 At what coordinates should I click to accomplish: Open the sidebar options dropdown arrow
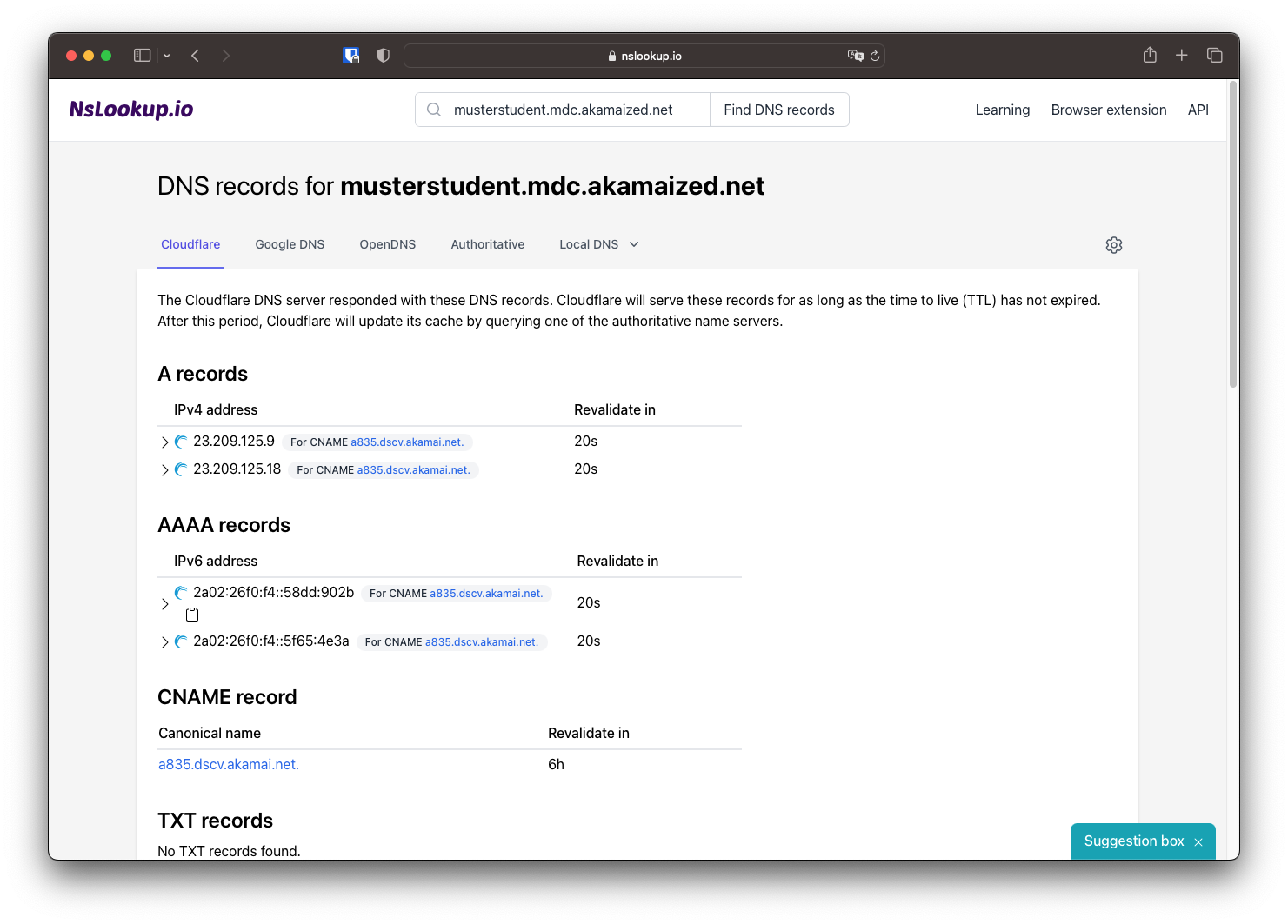(167, 56)
